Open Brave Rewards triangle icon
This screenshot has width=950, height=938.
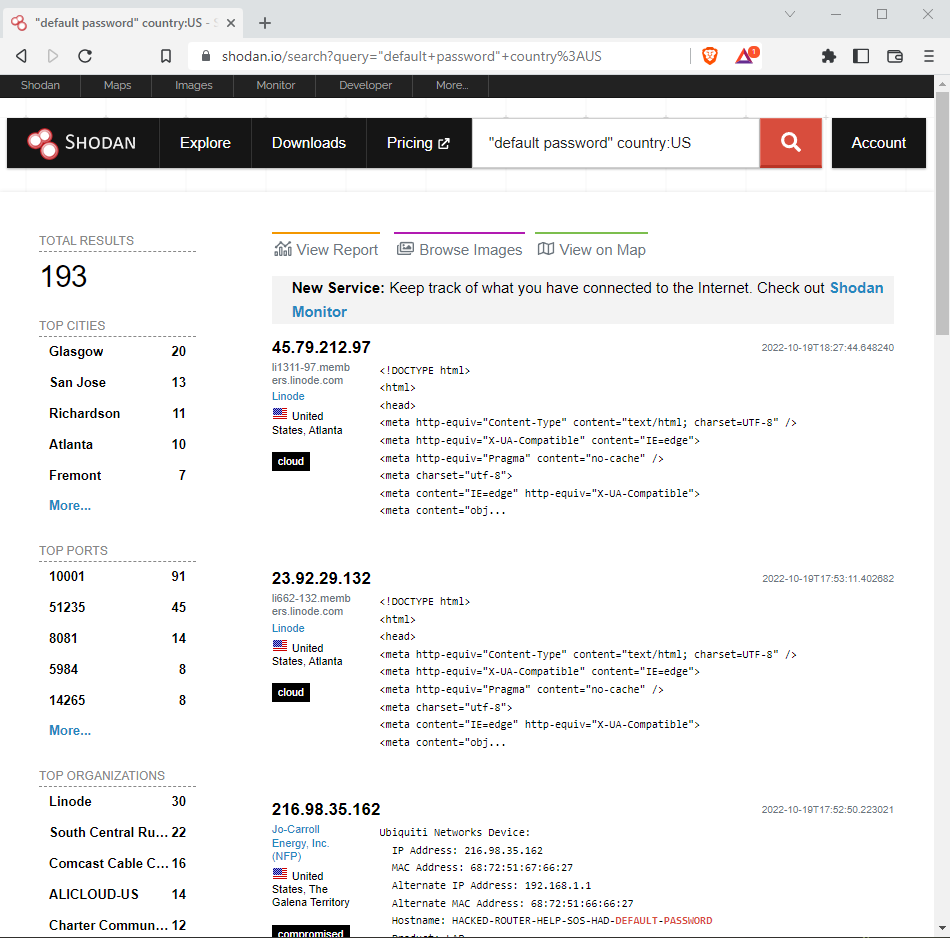coord(746,56)
